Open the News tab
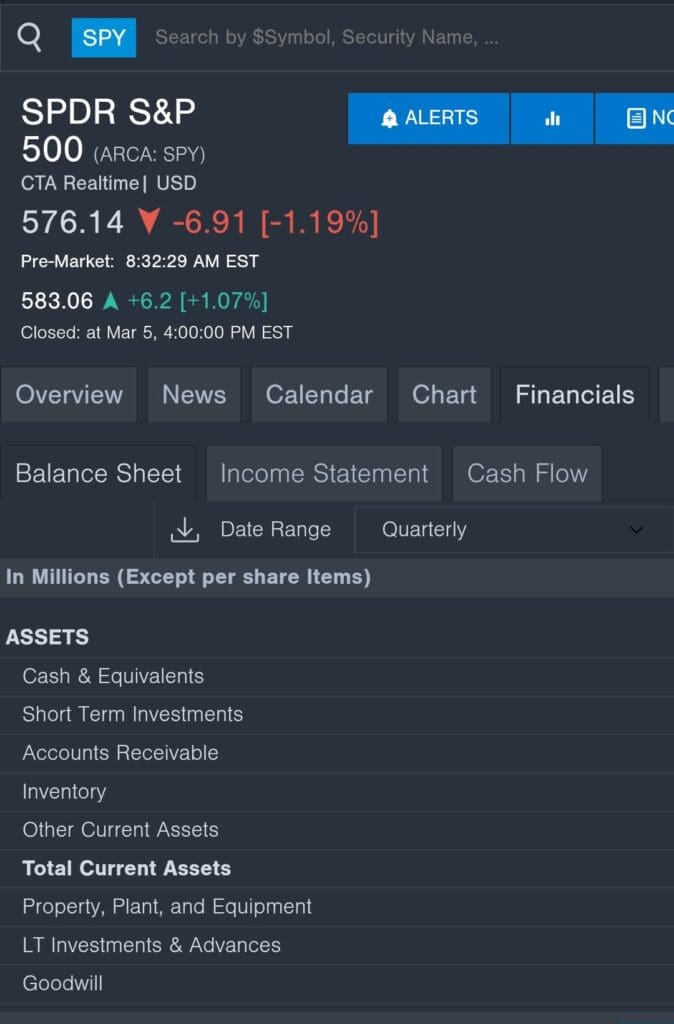The height and width of the screenshot is (1024, 674). (x=193, y=394)
